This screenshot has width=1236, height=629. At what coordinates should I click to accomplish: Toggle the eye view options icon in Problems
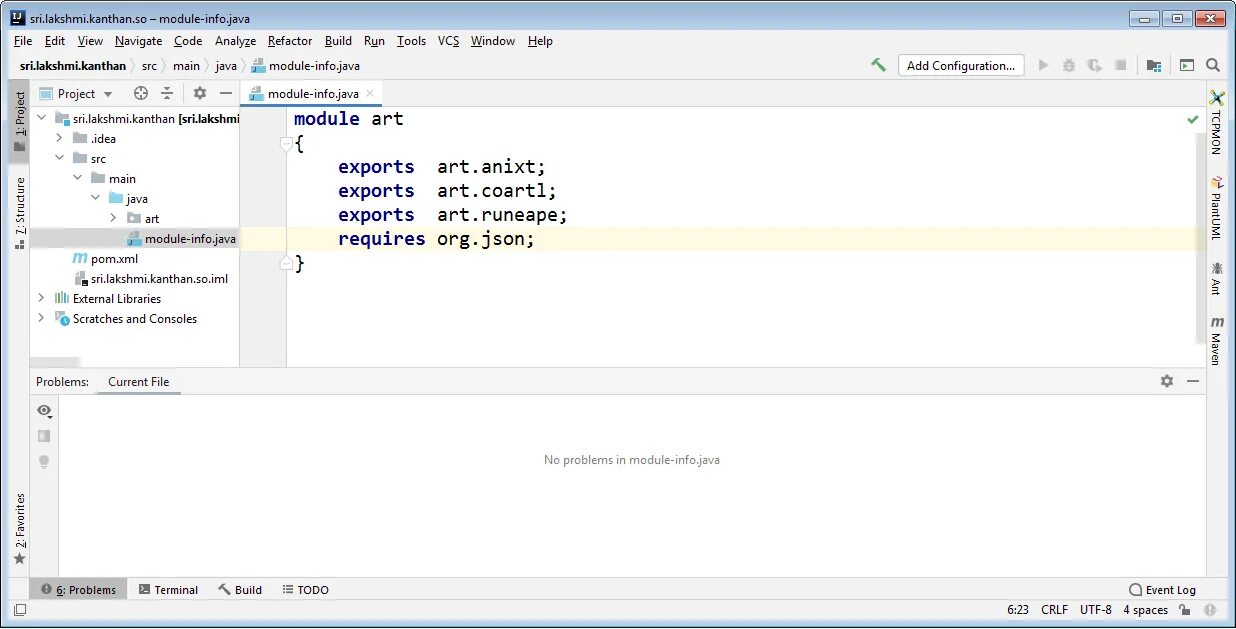pos(44,410)
